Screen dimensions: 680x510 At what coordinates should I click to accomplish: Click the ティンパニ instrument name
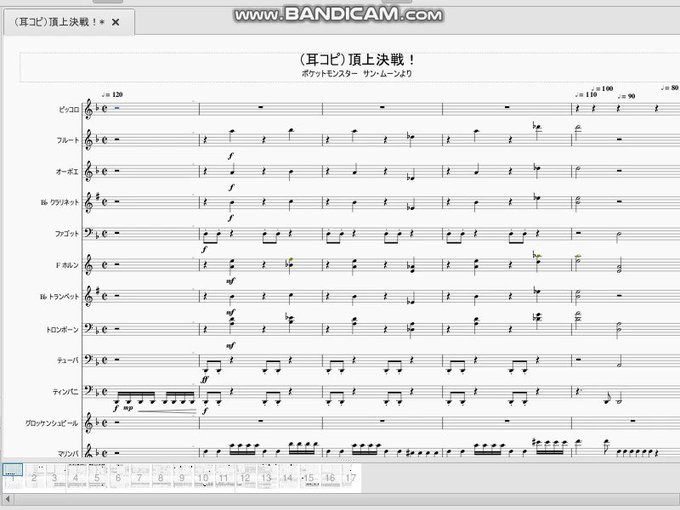(66, 392)
